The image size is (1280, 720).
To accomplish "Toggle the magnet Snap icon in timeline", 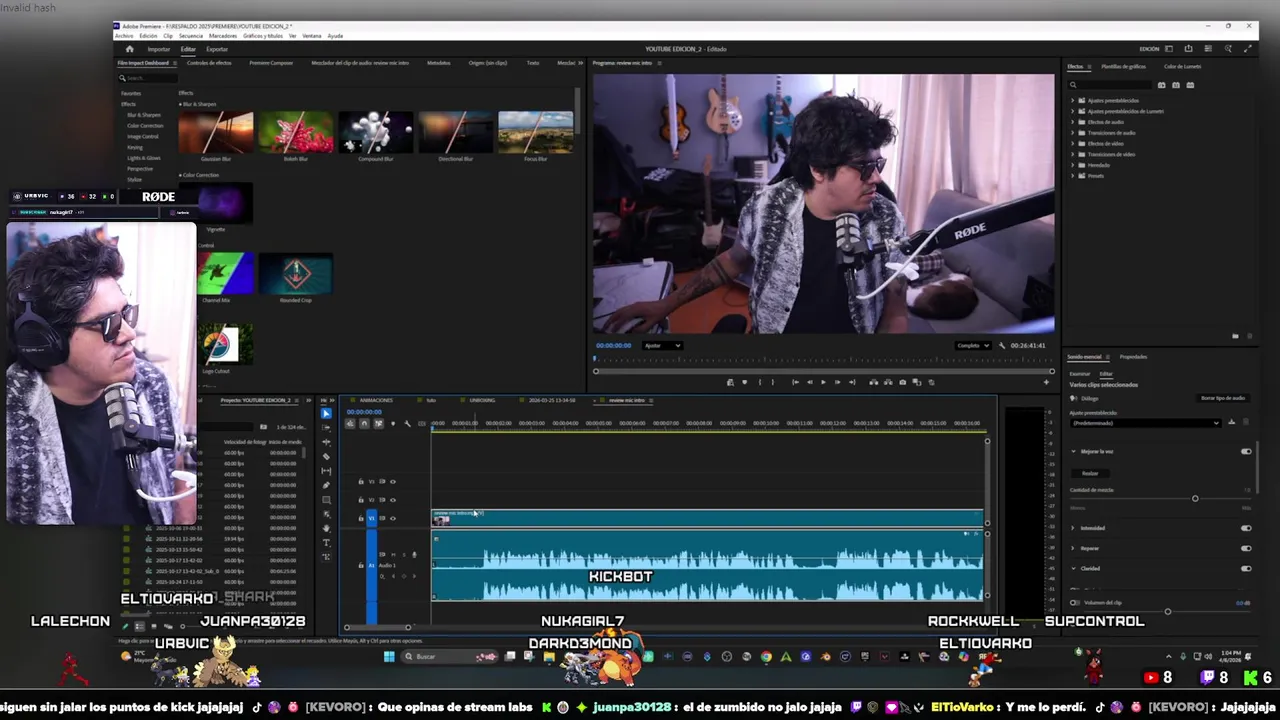I will [x=364, y=423].
